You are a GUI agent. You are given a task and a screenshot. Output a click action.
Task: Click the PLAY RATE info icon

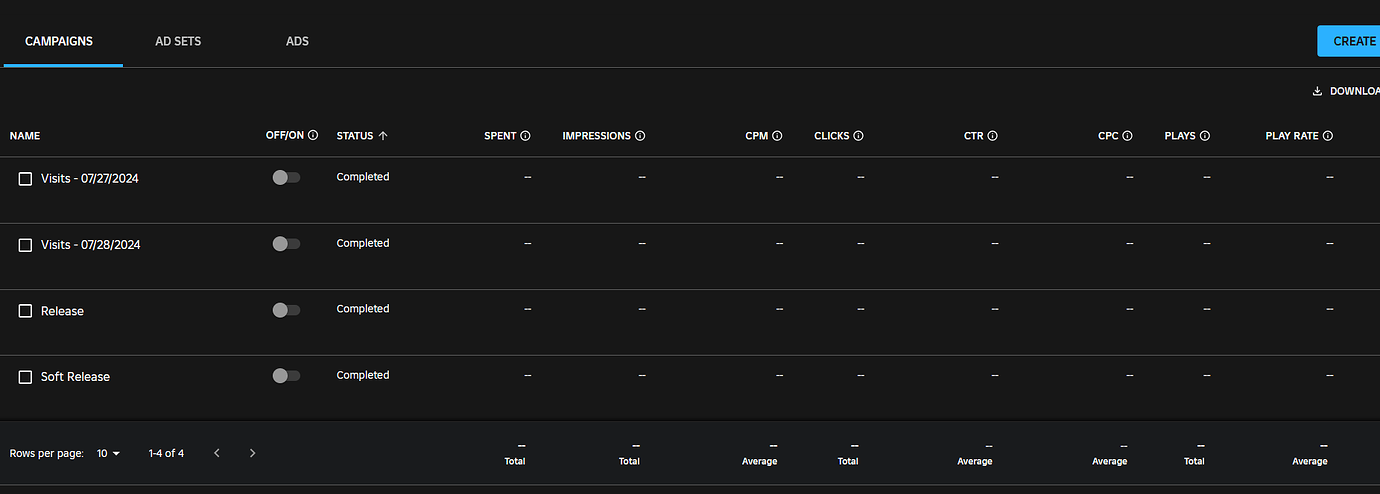point(1327,136)
